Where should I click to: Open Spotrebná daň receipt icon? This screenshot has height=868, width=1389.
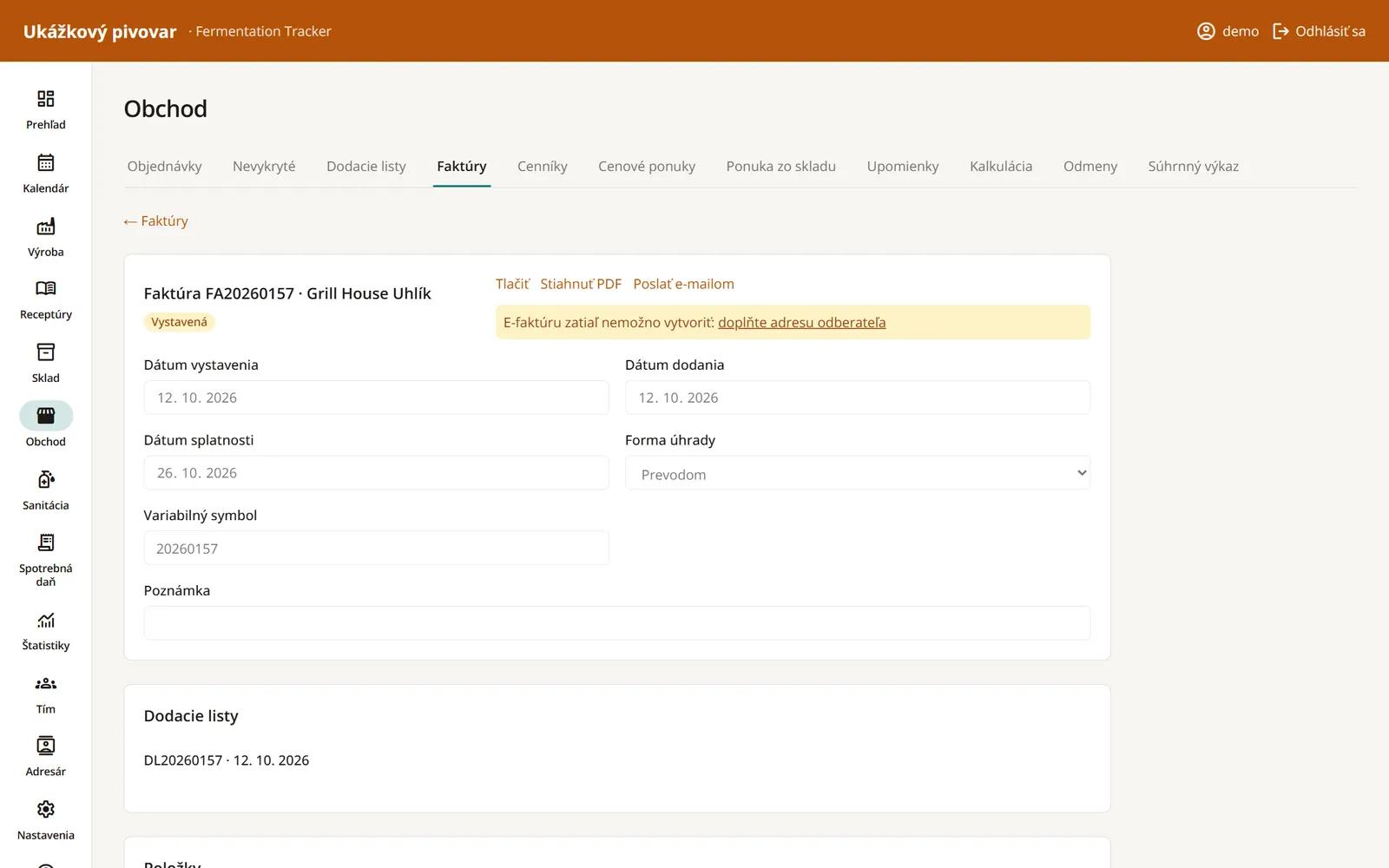tap(46, 542)
